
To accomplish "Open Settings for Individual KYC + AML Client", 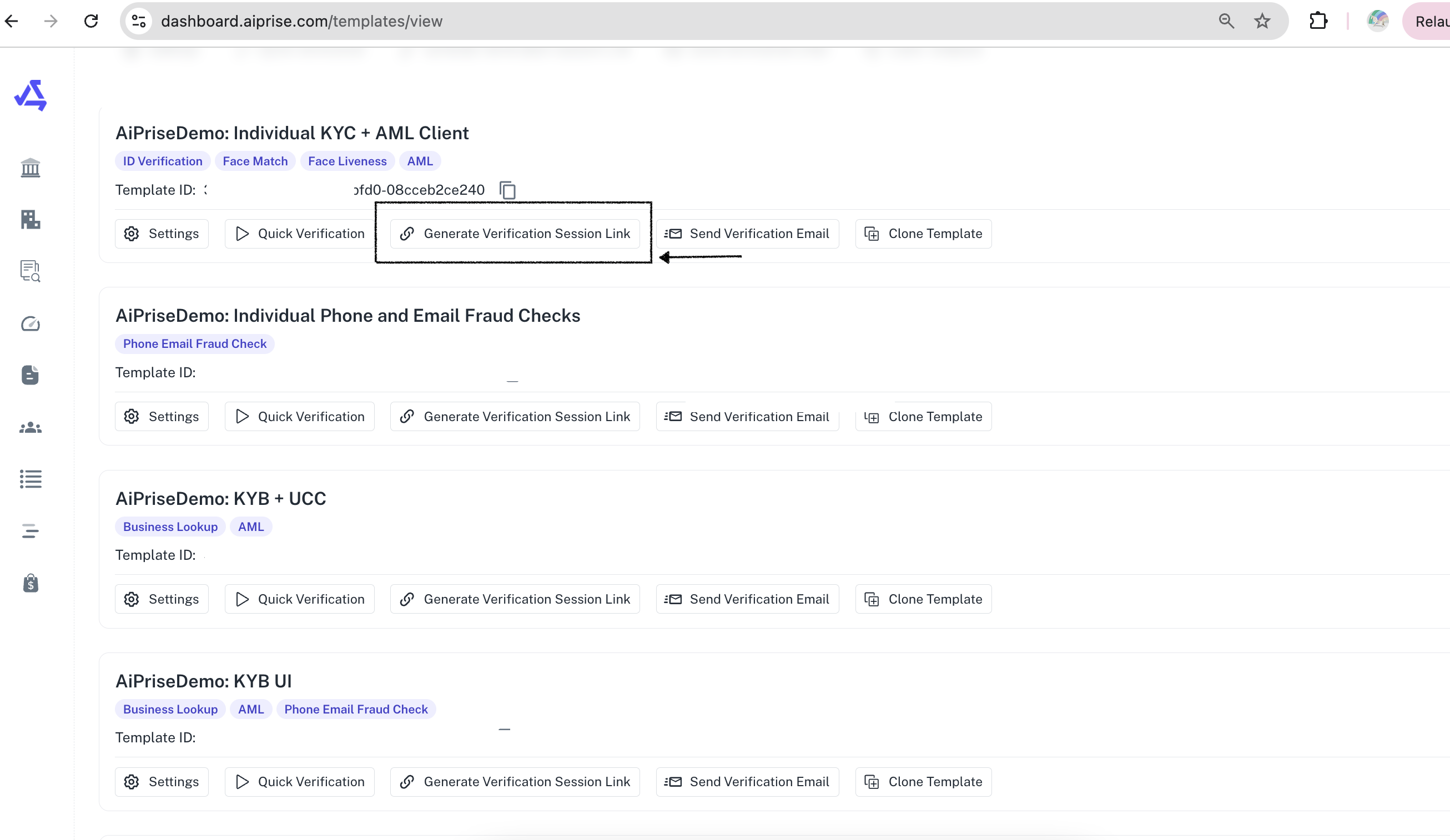I will 162,234.
